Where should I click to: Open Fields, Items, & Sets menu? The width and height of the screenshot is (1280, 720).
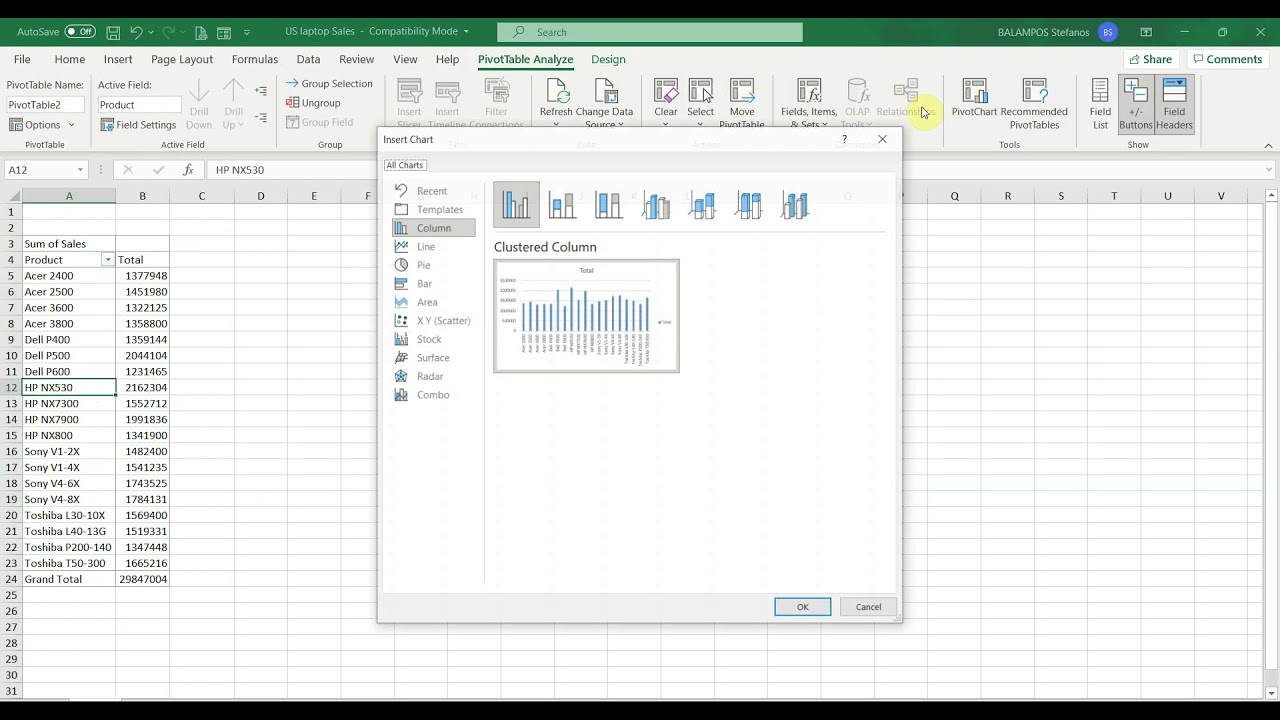pyautogui.click(x=809, y=103)
